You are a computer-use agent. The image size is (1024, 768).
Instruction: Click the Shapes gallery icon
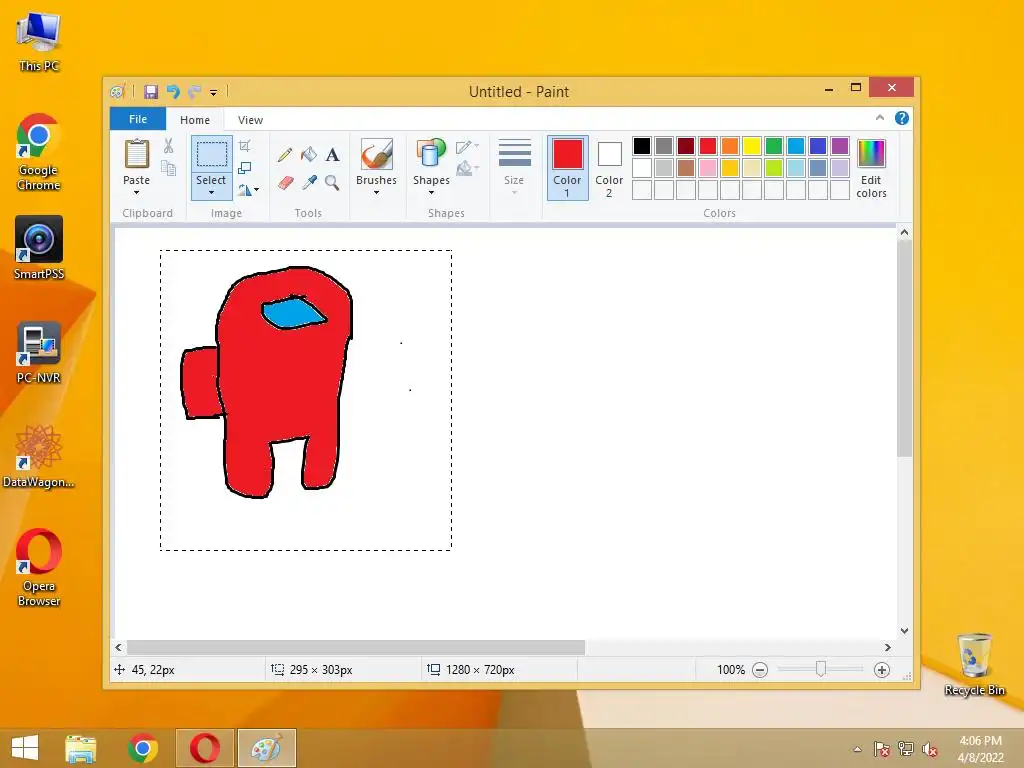pos(431,154)
